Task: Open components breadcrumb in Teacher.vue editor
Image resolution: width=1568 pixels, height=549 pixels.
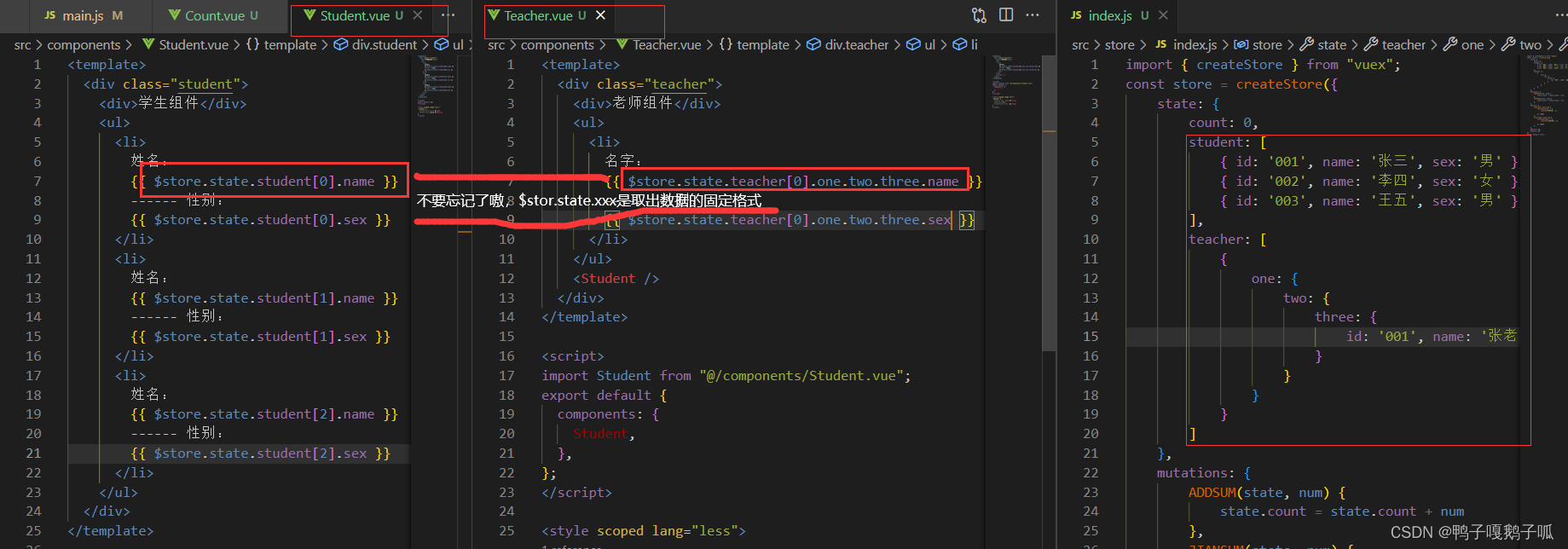Action: point(558,45)
